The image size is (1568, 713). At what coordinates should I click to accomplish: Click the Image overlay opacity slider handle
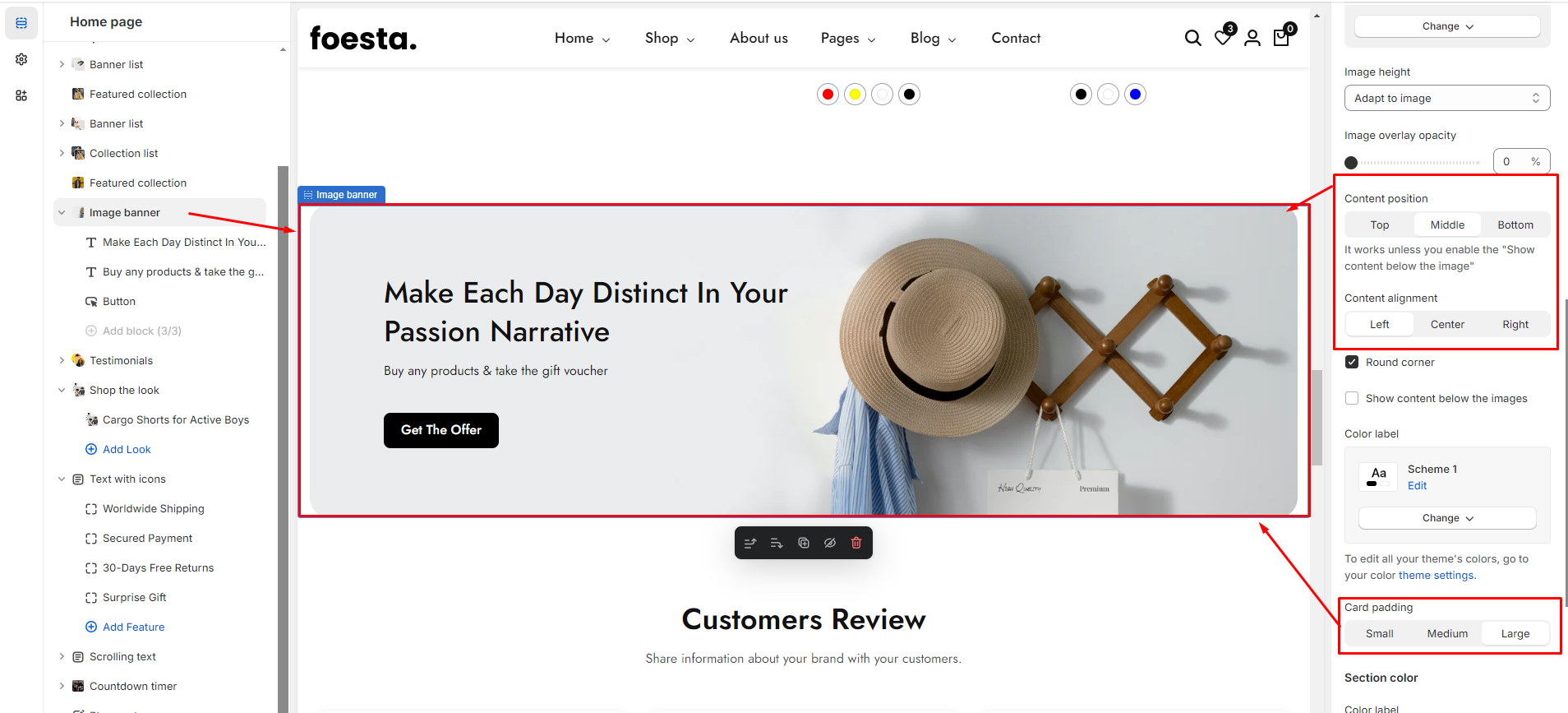click(1351, 163)
